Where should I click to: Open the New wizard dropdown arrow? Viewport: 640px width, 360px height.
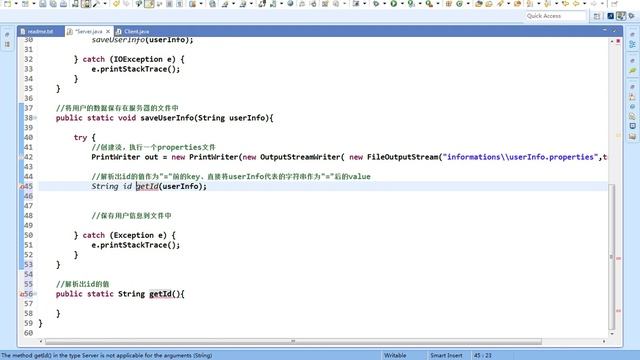16,4
